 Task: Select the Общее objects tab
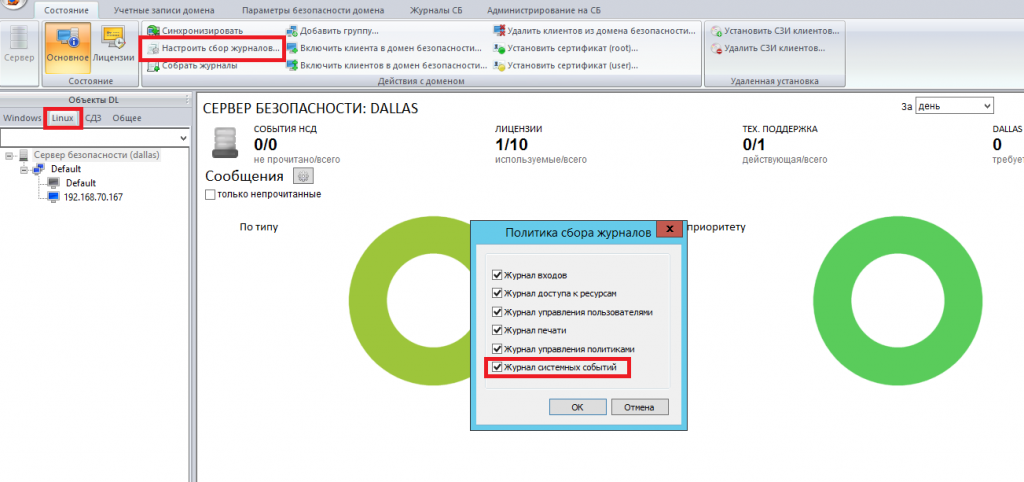127,118
